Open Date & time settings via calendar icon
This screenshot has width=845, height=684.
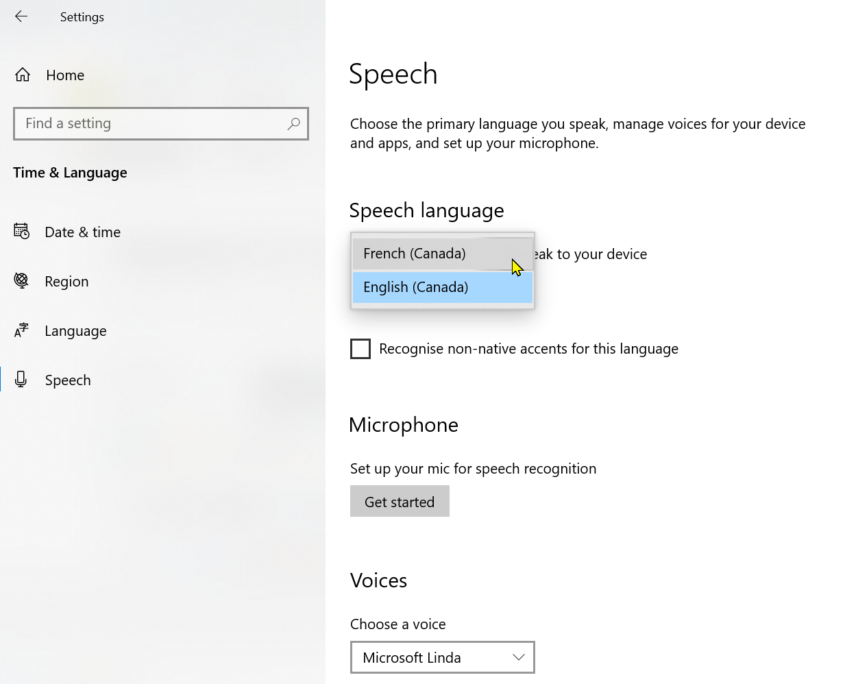coord(21,231)
